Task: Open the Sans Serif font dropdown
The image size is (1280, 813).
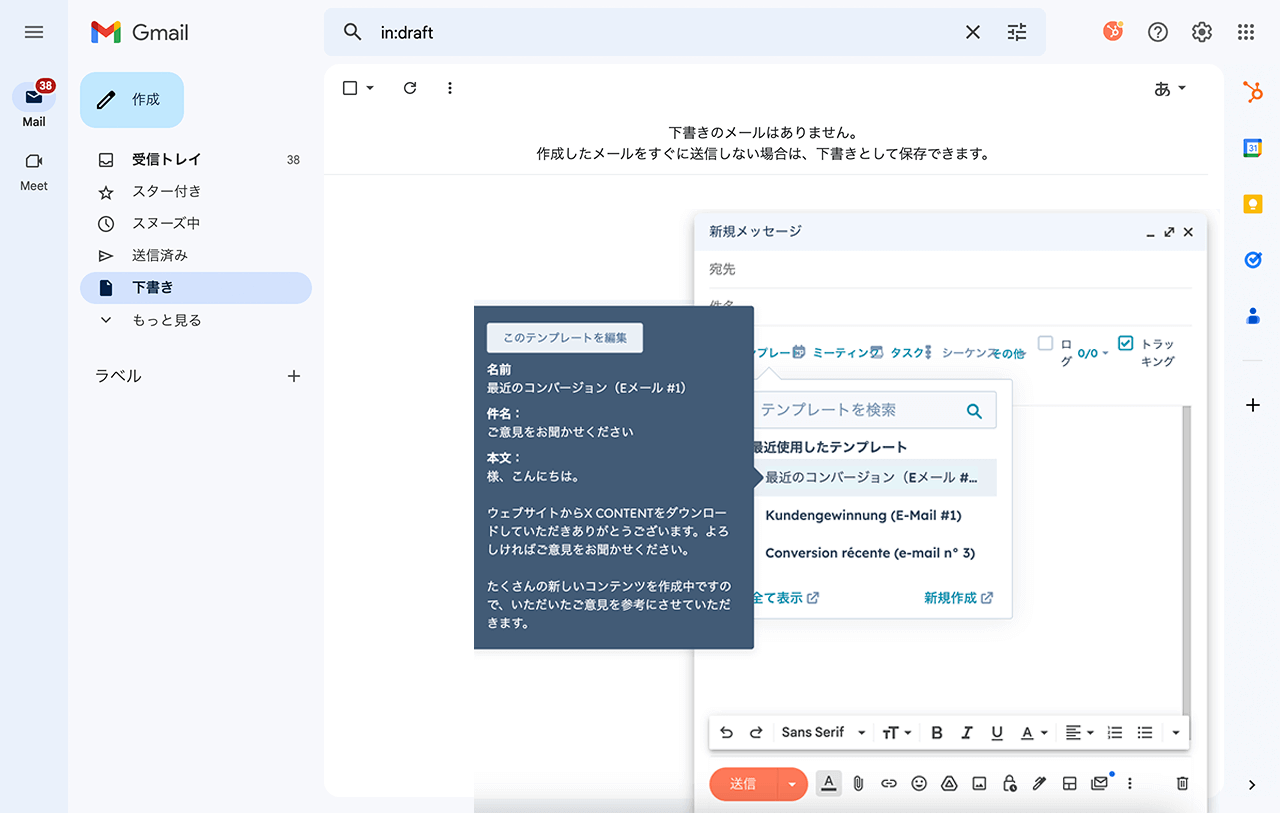Action: pos(822,733)
